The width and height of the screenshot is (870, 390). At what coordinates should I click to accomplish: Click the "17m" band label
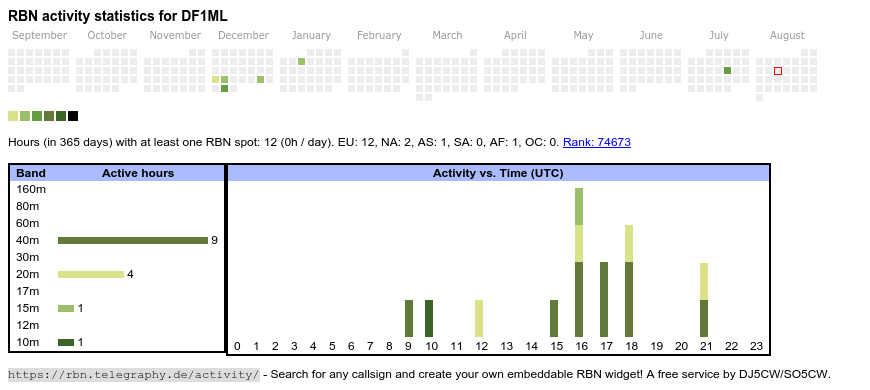28,291
